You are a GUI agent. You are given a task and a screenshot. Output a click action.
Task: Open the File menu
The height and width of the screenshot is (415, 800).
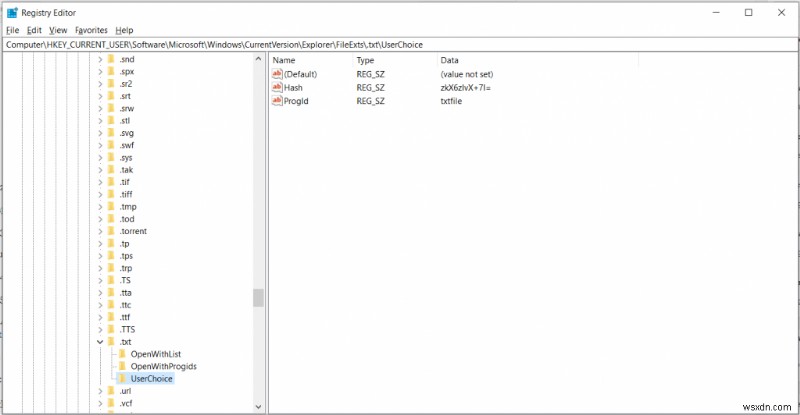click(12, 30)
